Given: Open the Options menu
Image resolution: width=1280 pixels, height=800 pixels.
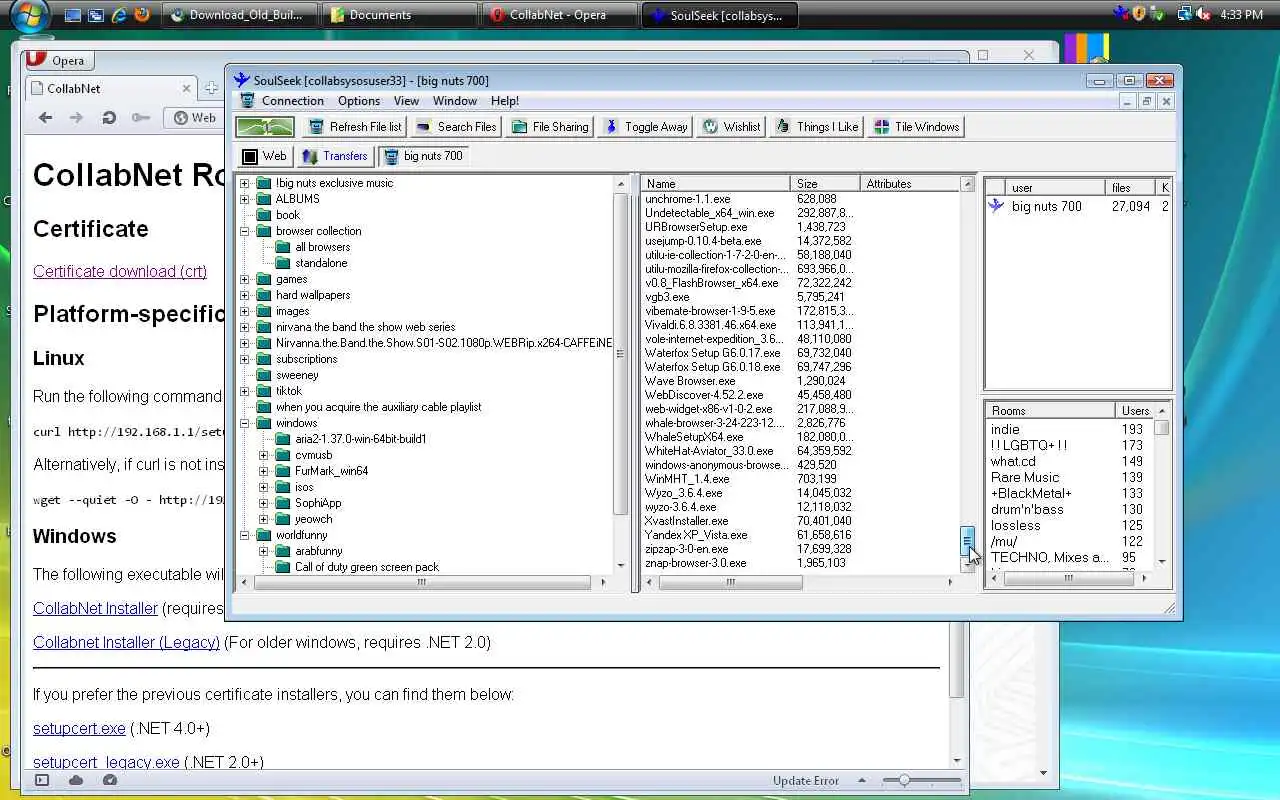Looking at the screenshot, I should pos(359,101).
